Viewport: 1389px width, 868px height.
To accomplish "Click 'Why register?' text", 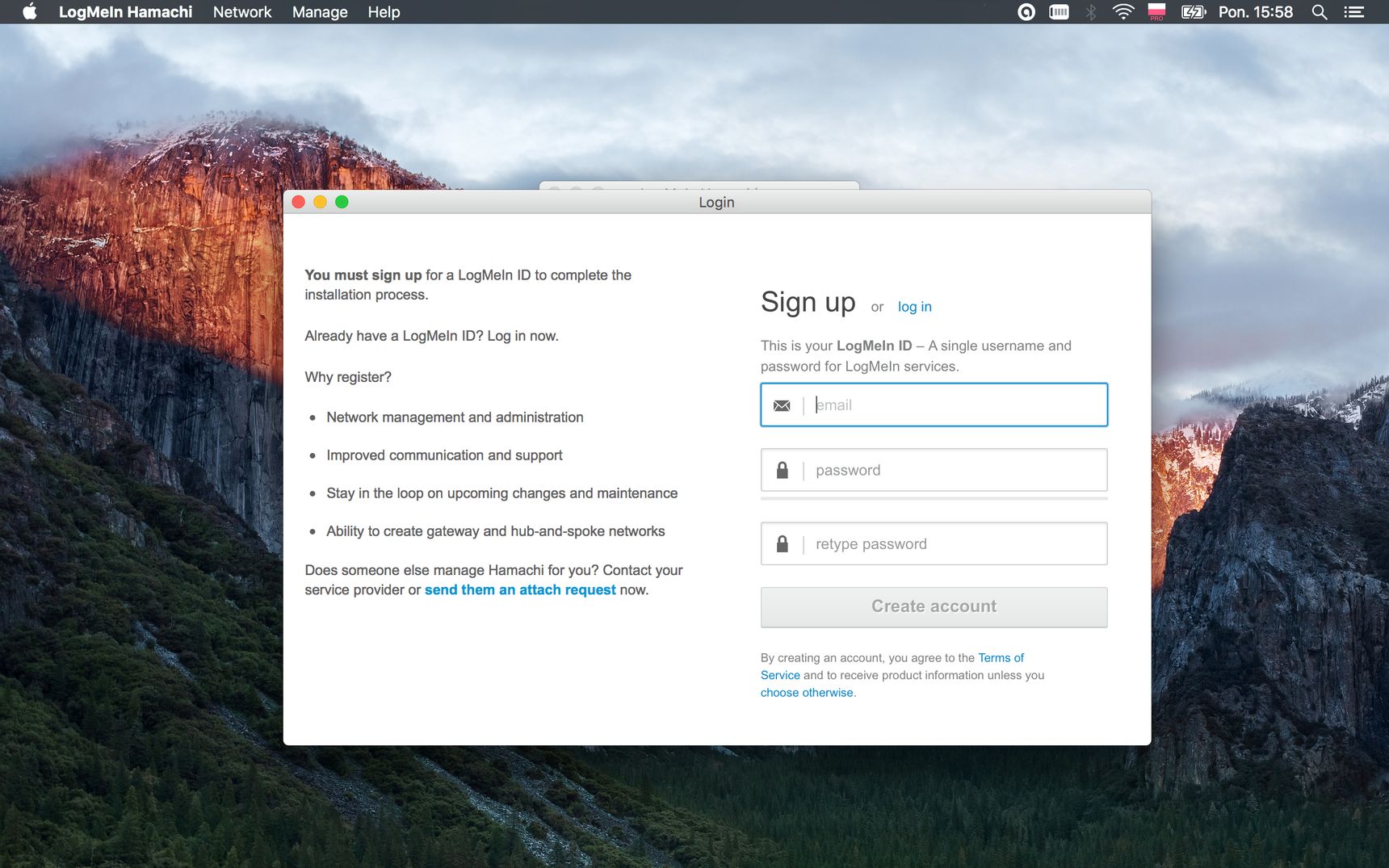I will [x=348, y=377].
